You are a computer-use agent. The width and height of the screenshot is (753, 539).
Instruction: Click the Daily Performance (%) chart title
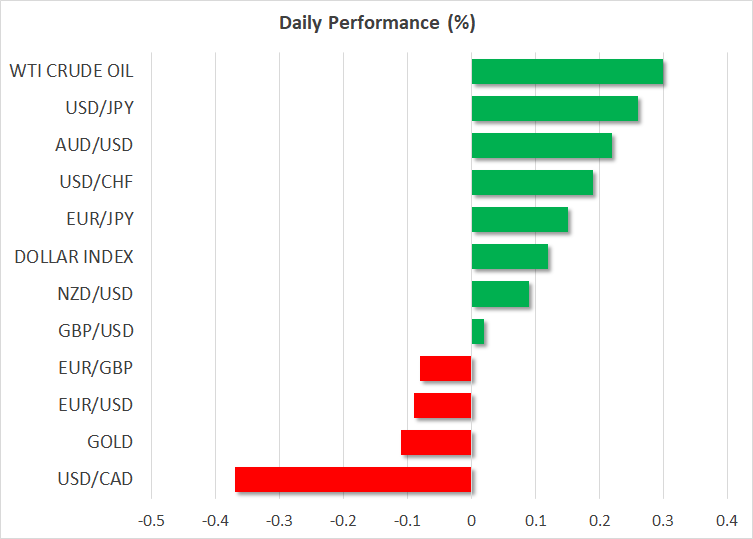pos(376,22)
